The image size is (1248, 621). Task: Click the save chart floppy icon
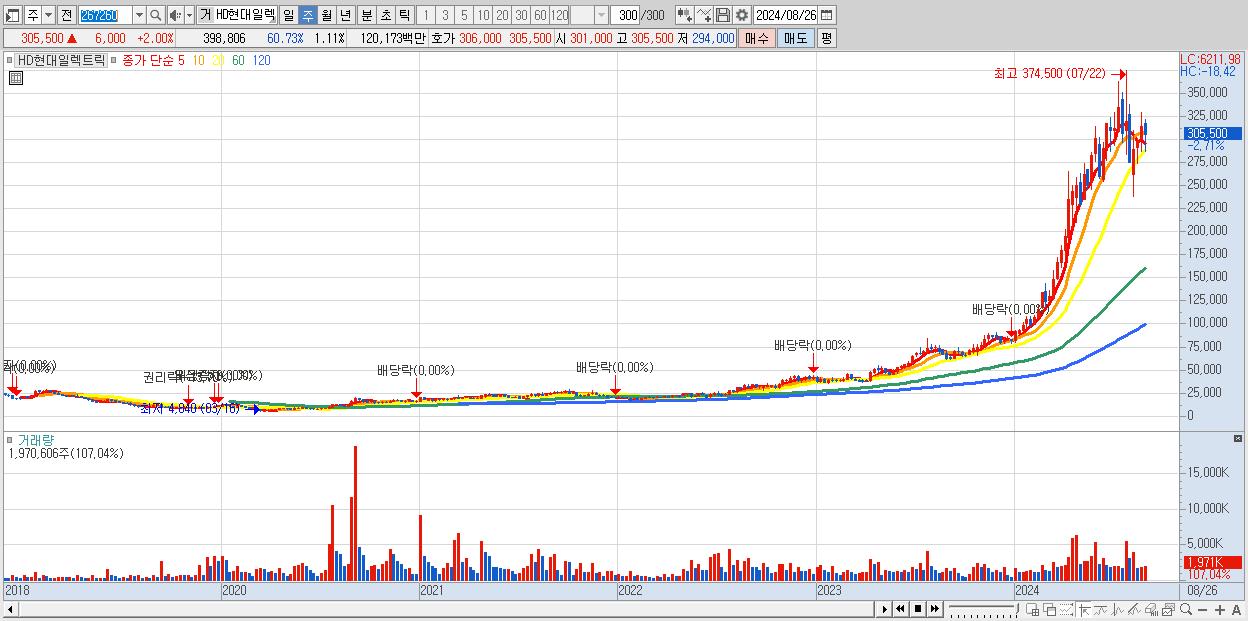click(722, 15)
